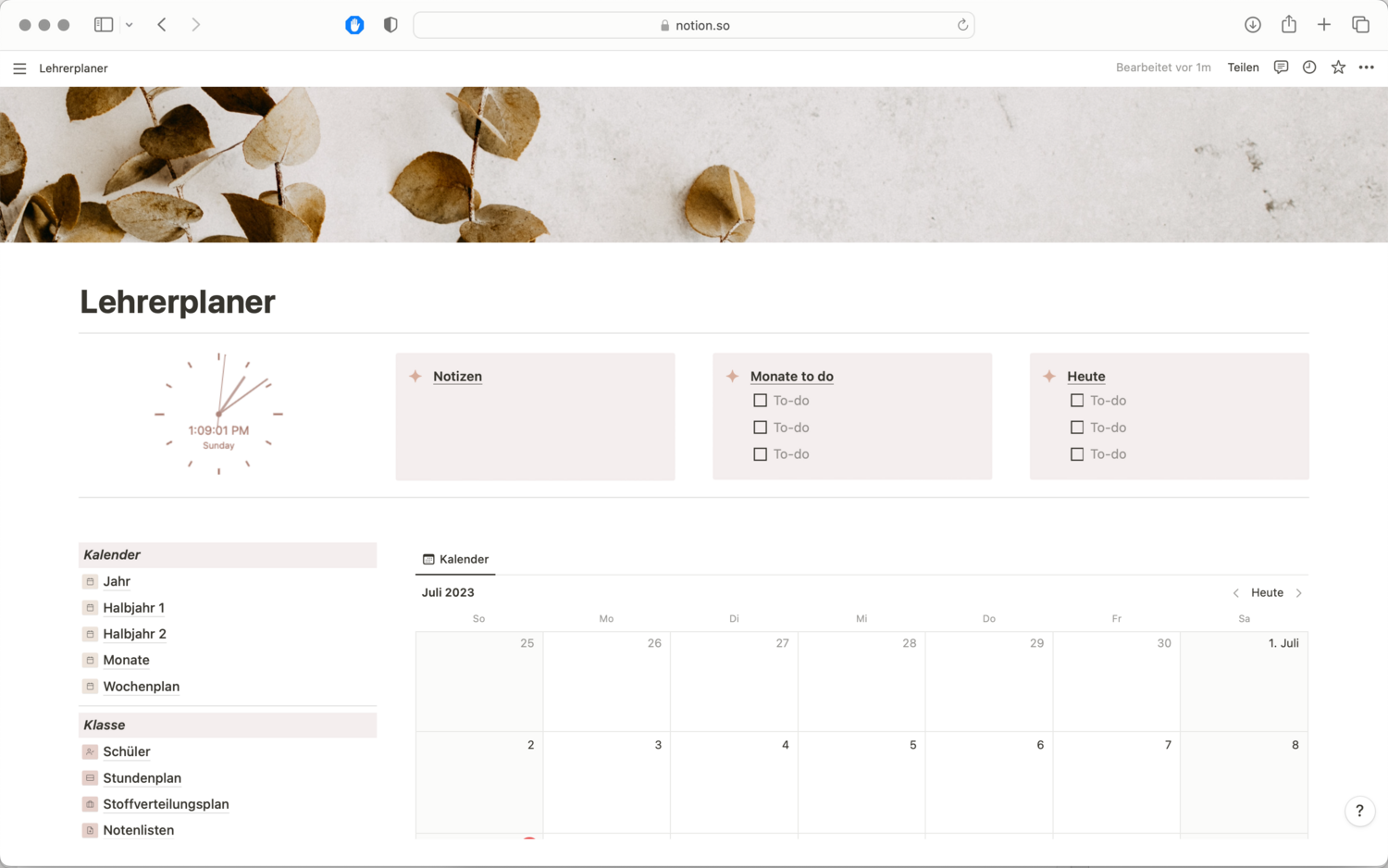Screen dimensions: 1388x868
Task: Toggle Safari sidebar panel icon
Action: coord(104,25)
